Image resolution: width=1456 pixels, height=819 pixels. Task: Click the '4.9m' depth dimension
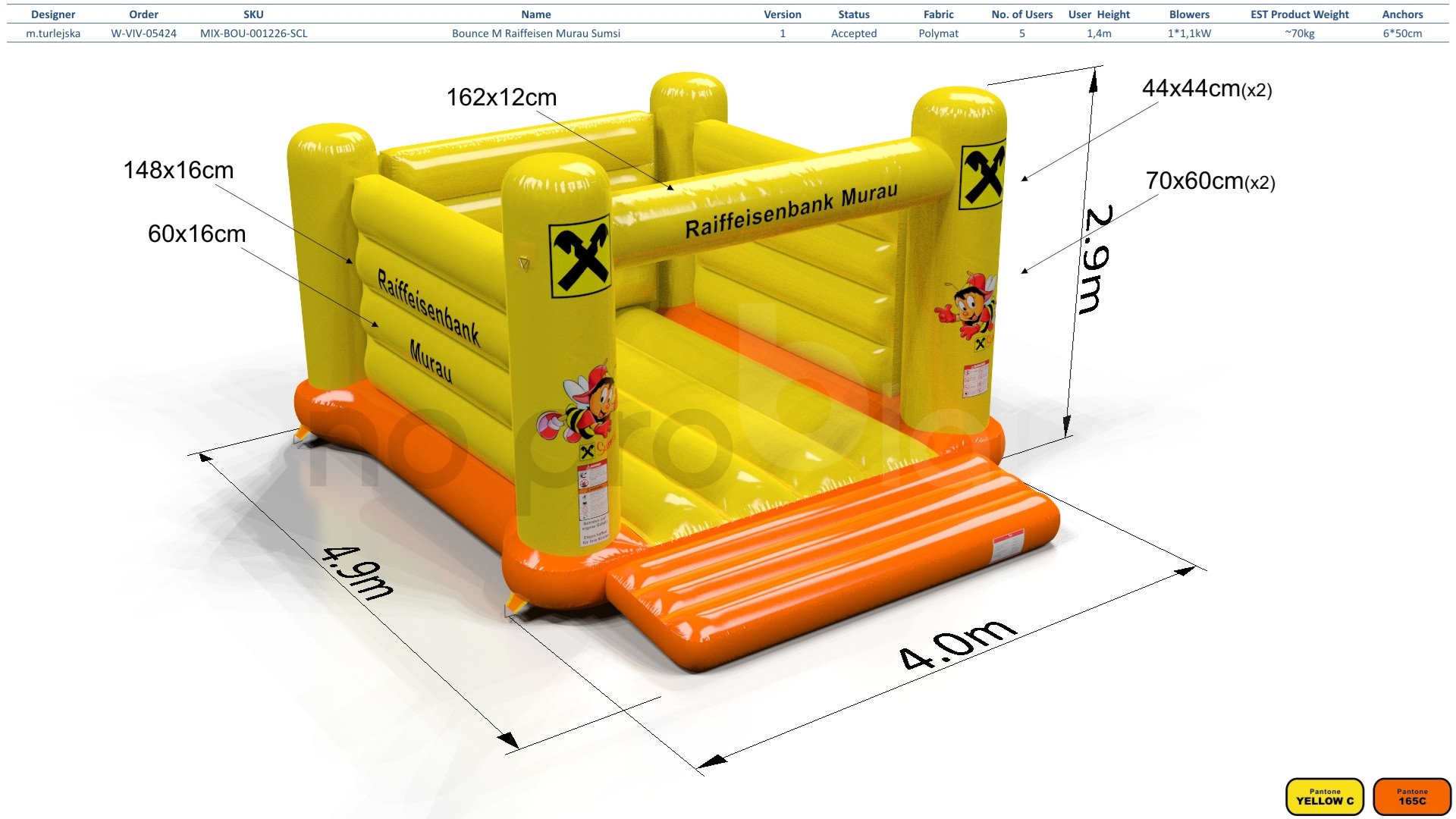[x=357, y=573]
